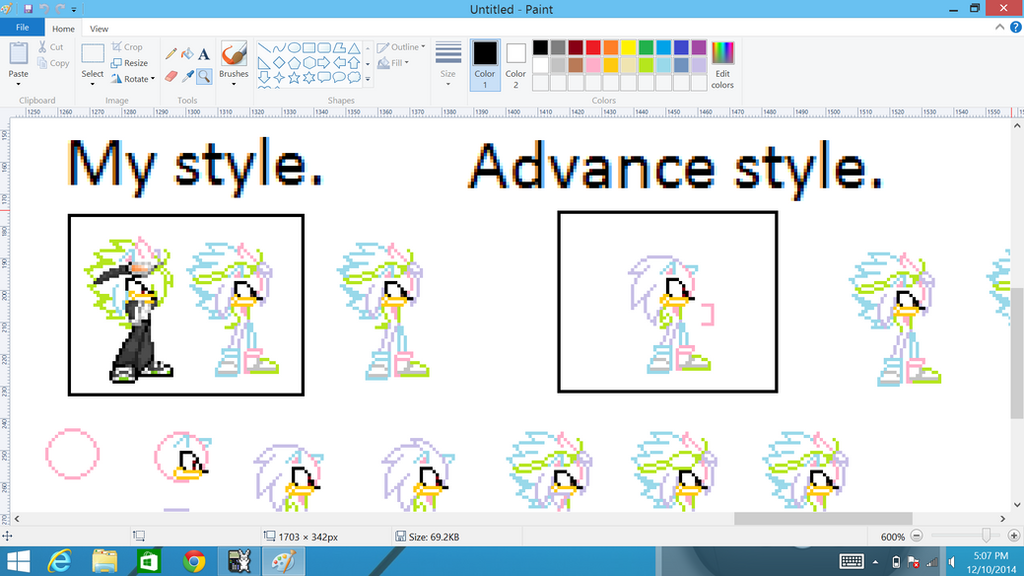This screenshot has width=1024, height=576.
Task: Select the Magnifier tool
Action: point(204,76)
